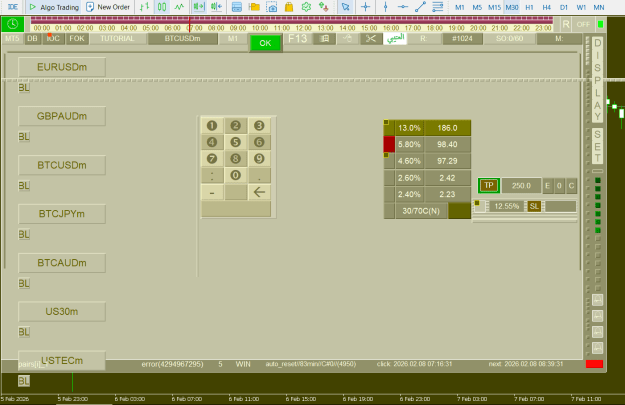Select the D1 timeframe
Viewport: 625px width, 405px height.
coord(564,7)
